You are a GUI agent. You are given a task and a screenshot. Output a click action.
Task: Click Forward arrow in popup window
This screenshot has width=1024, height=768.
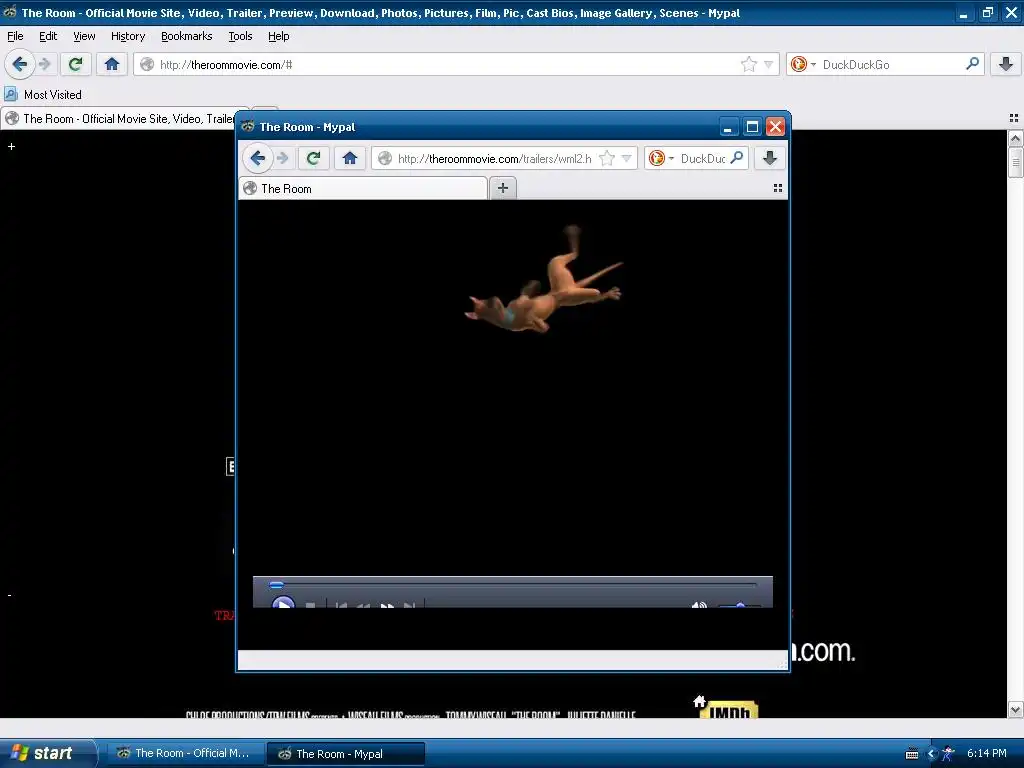click(282, 158)
